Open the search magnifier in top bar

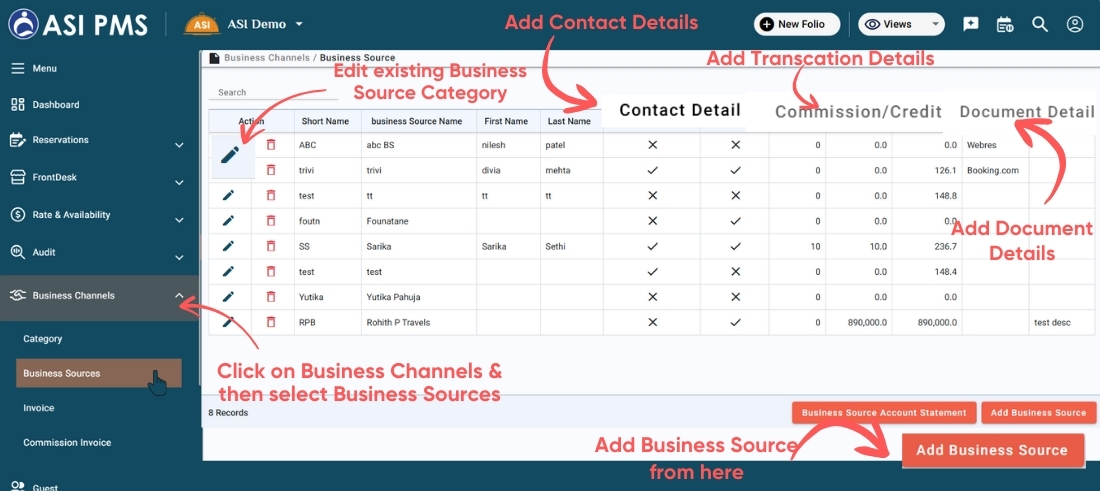click(1040, 24)
